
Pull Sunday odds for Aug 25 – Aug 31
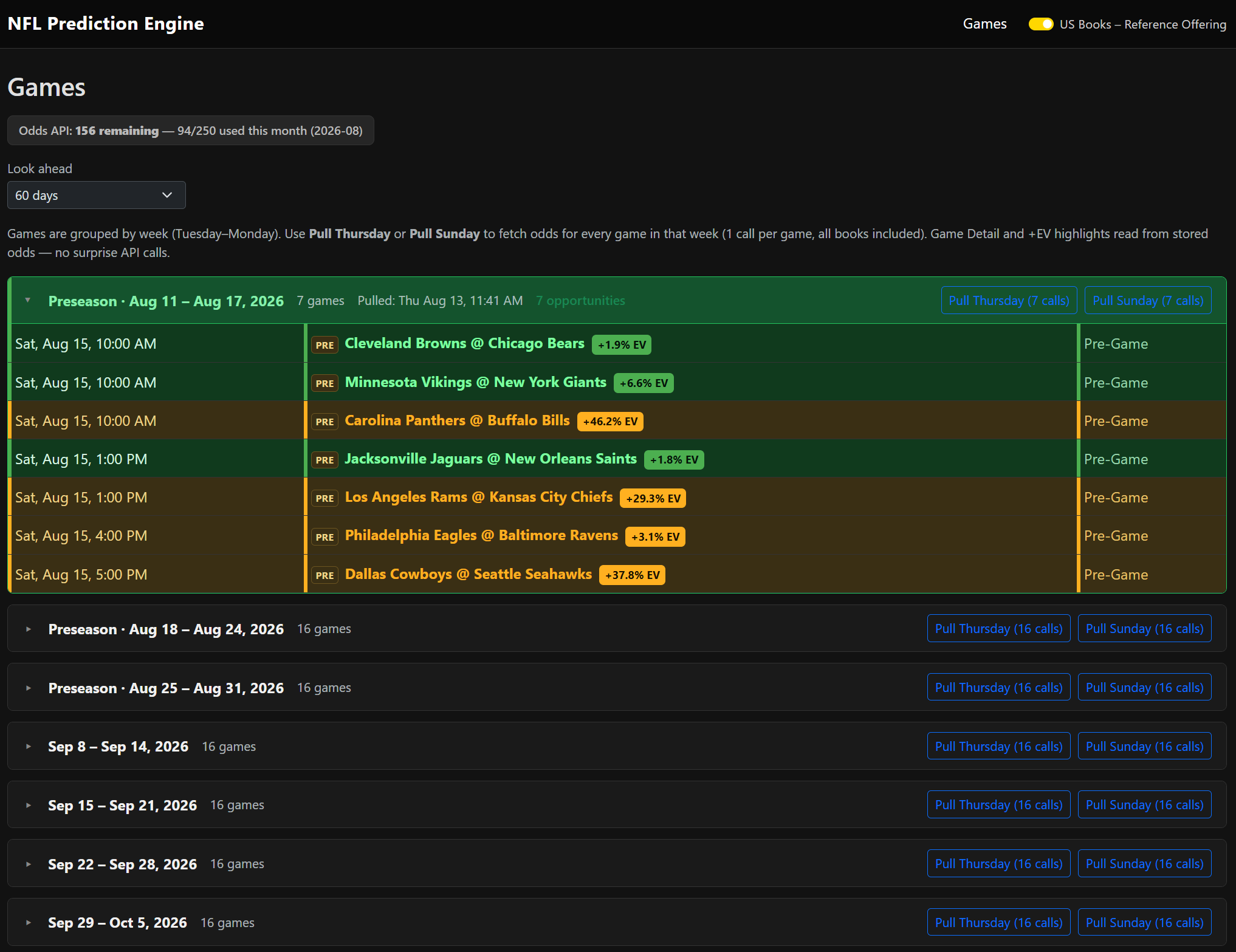pyautogui.click(x=1144, y=687)
